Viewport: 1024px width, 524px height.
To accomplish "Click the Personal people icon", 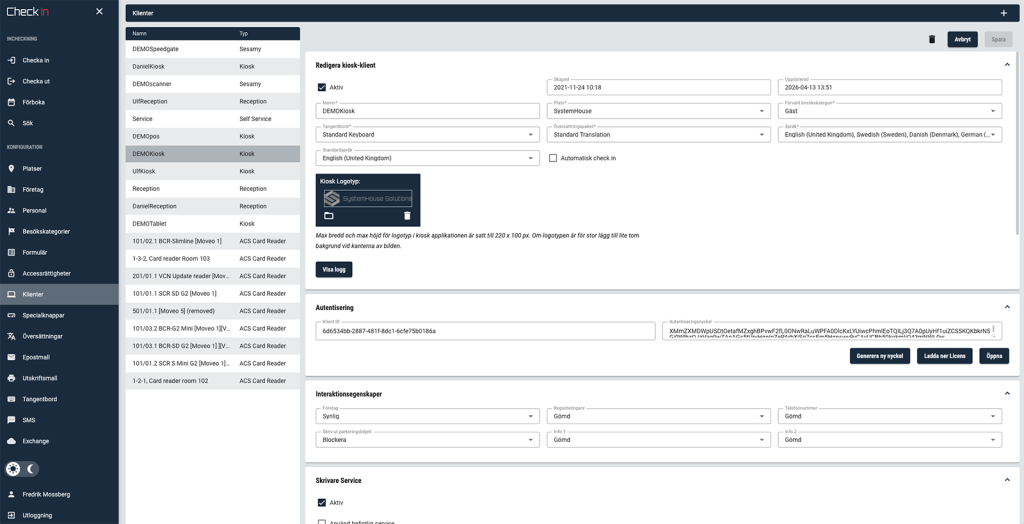I will click(x=11, y=210).
